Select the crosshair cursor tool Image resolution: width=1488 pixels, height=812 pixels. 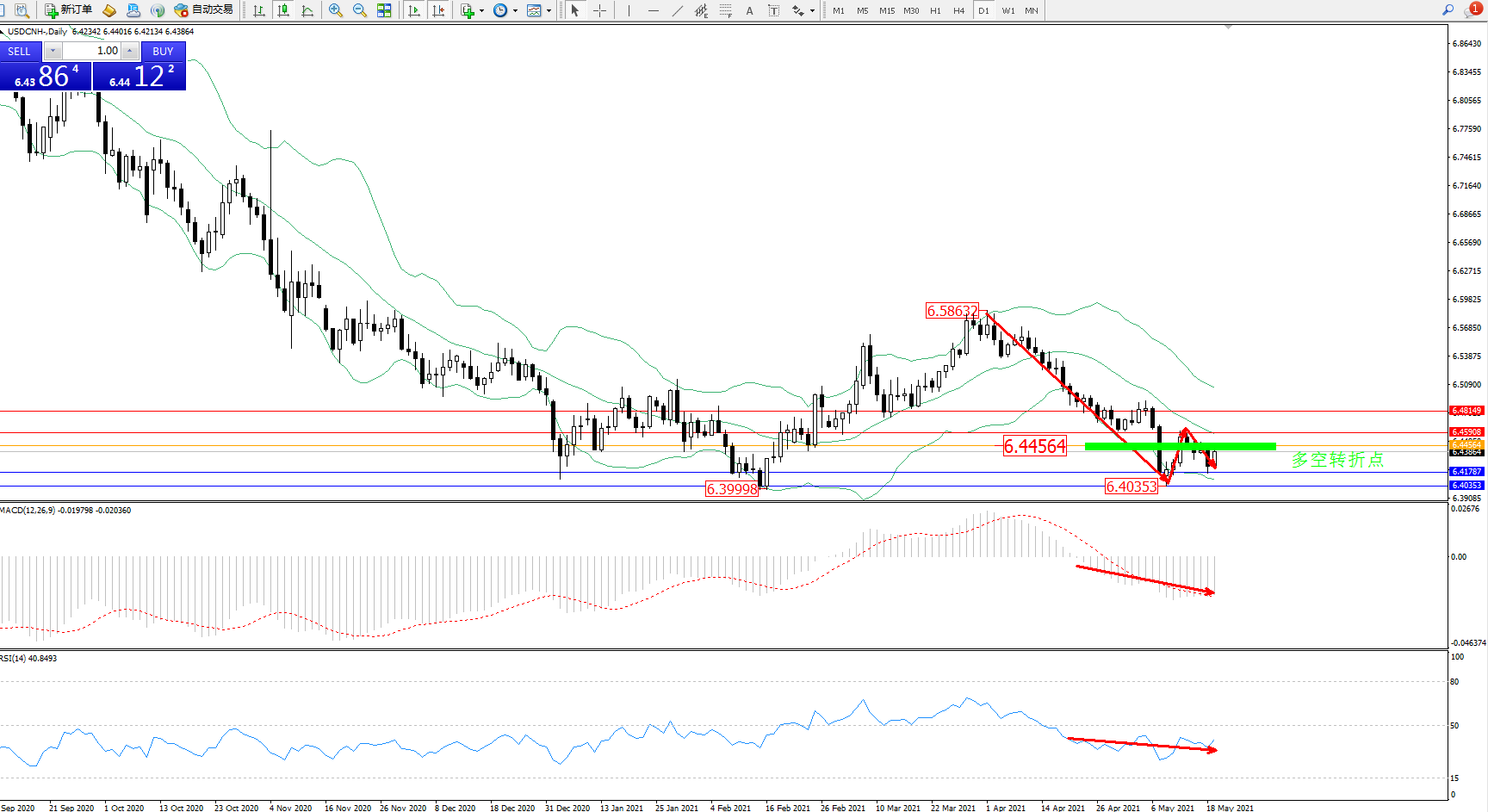(600, 10)
